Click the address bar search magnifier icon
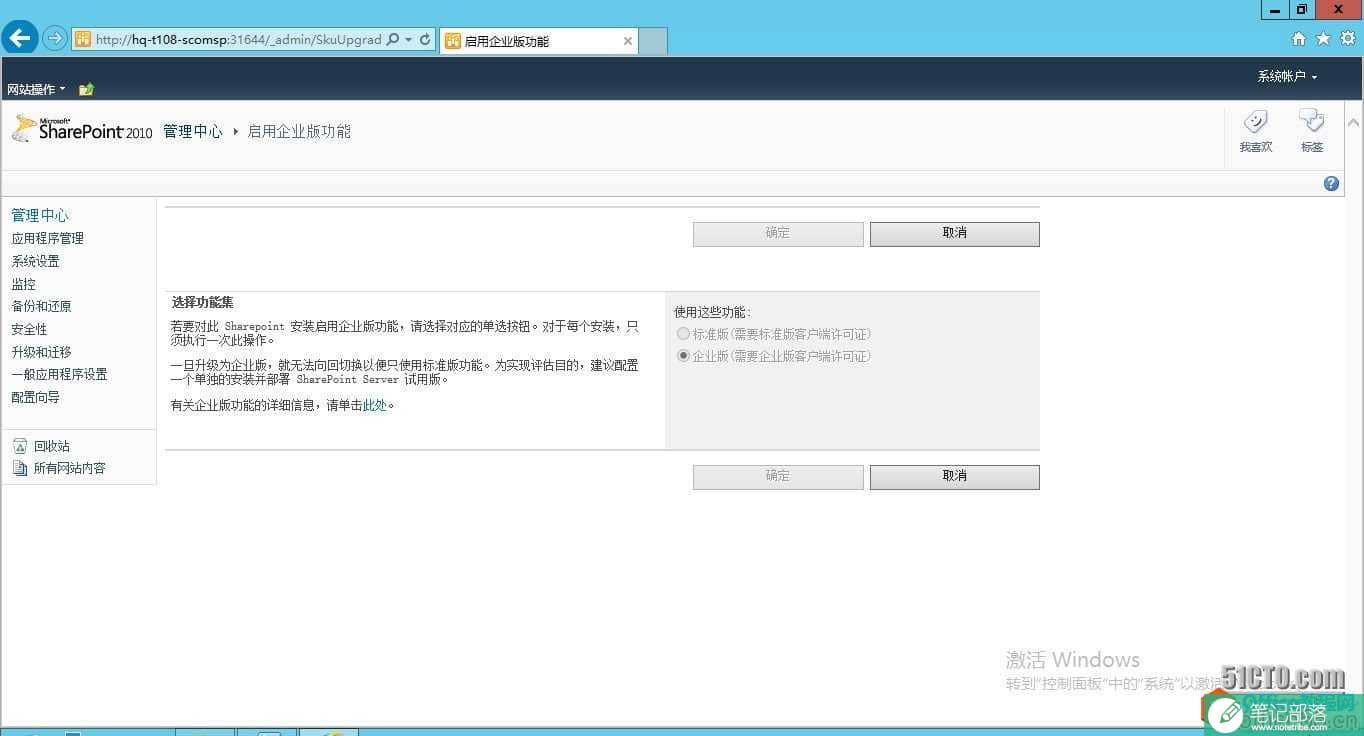This screenshot has height=736, width=1364. [393, 39]
